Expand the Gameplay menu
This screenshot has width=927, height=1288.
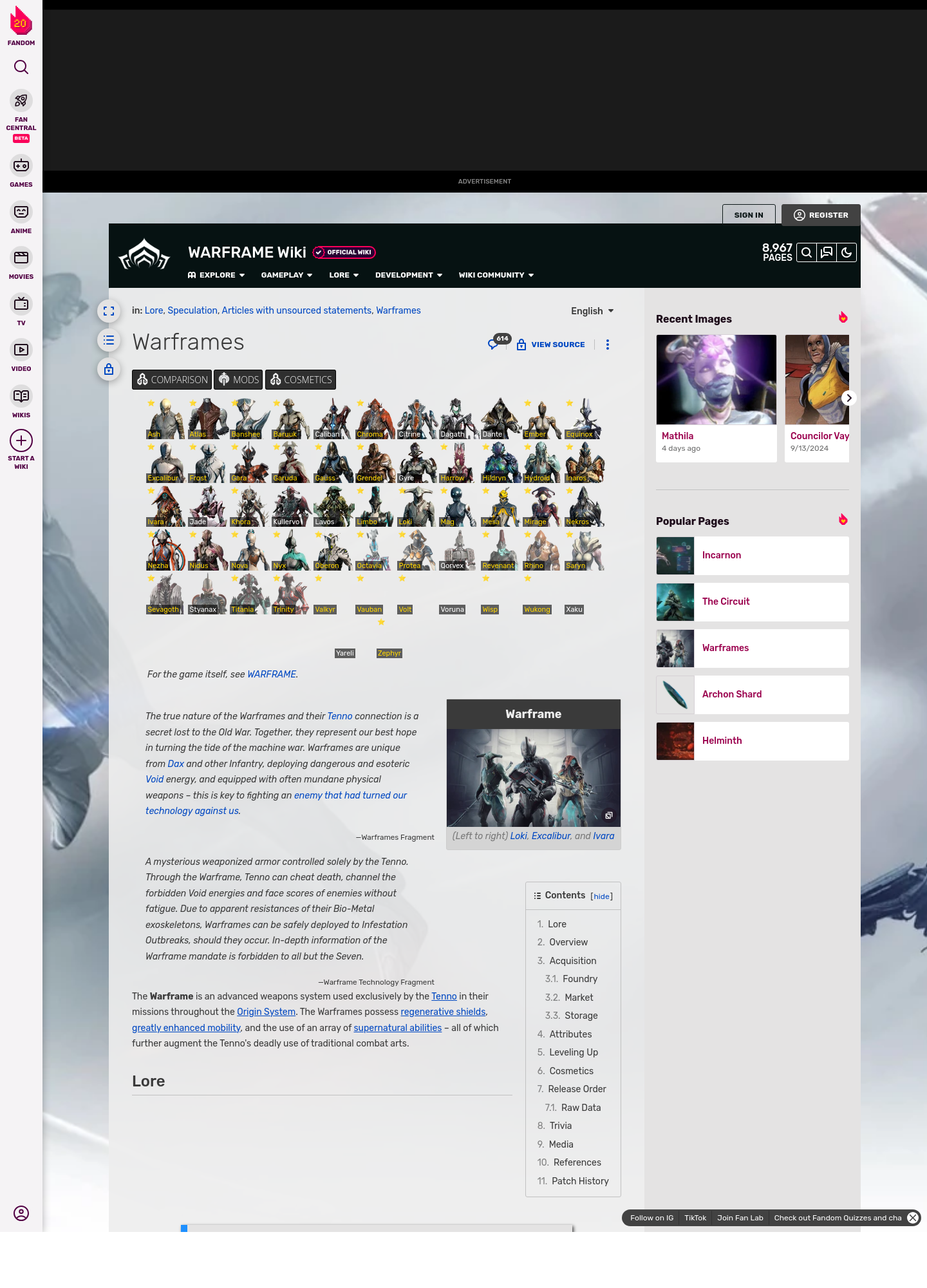[286, 275]
